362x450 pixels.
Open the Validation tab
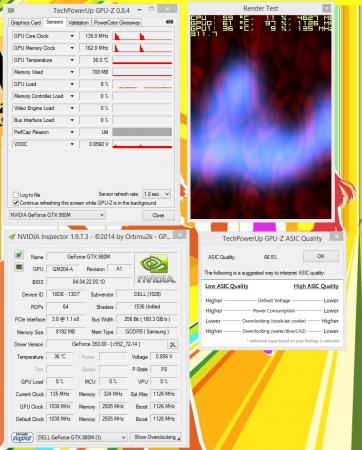tap(78, 23)
